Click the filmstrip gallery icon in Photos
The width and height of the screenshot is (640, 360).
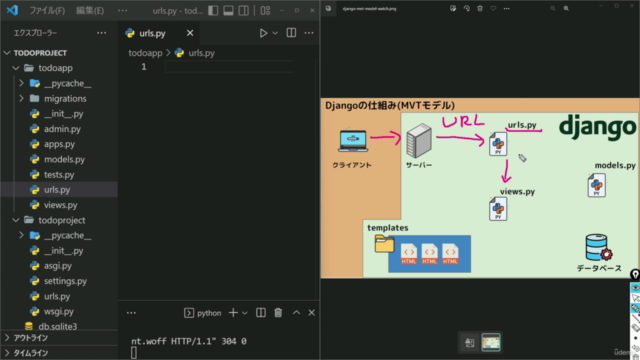click(470, 343)
